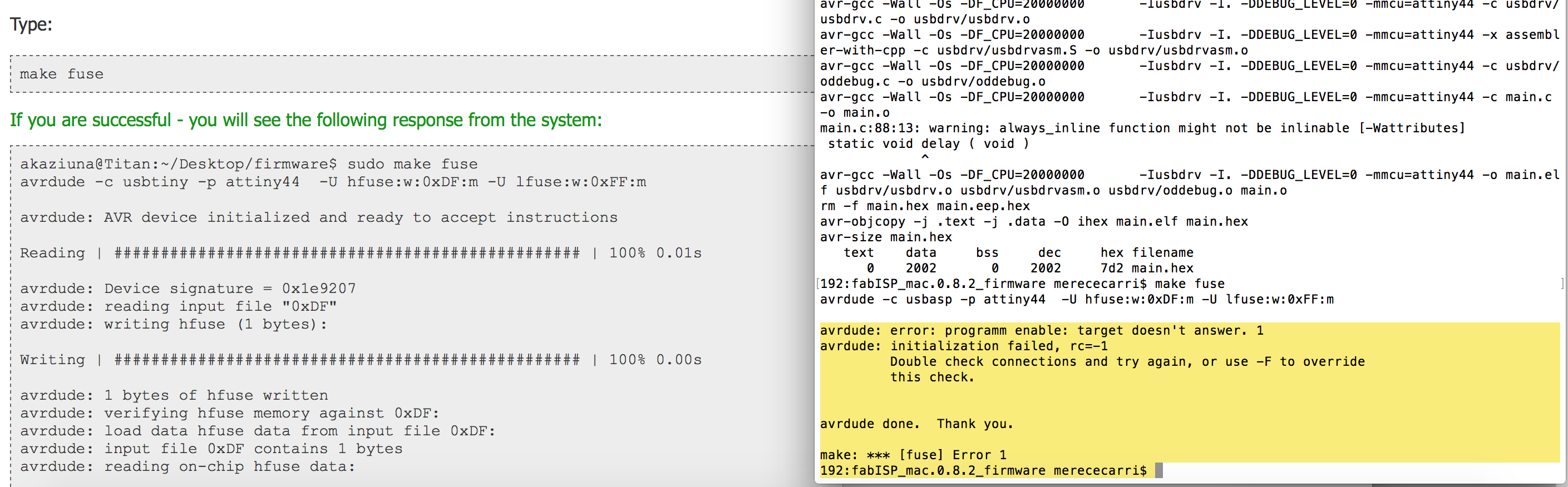Click the terminal cursor at last prompt
1568x487 pixels.
[x=1158, y=470]
